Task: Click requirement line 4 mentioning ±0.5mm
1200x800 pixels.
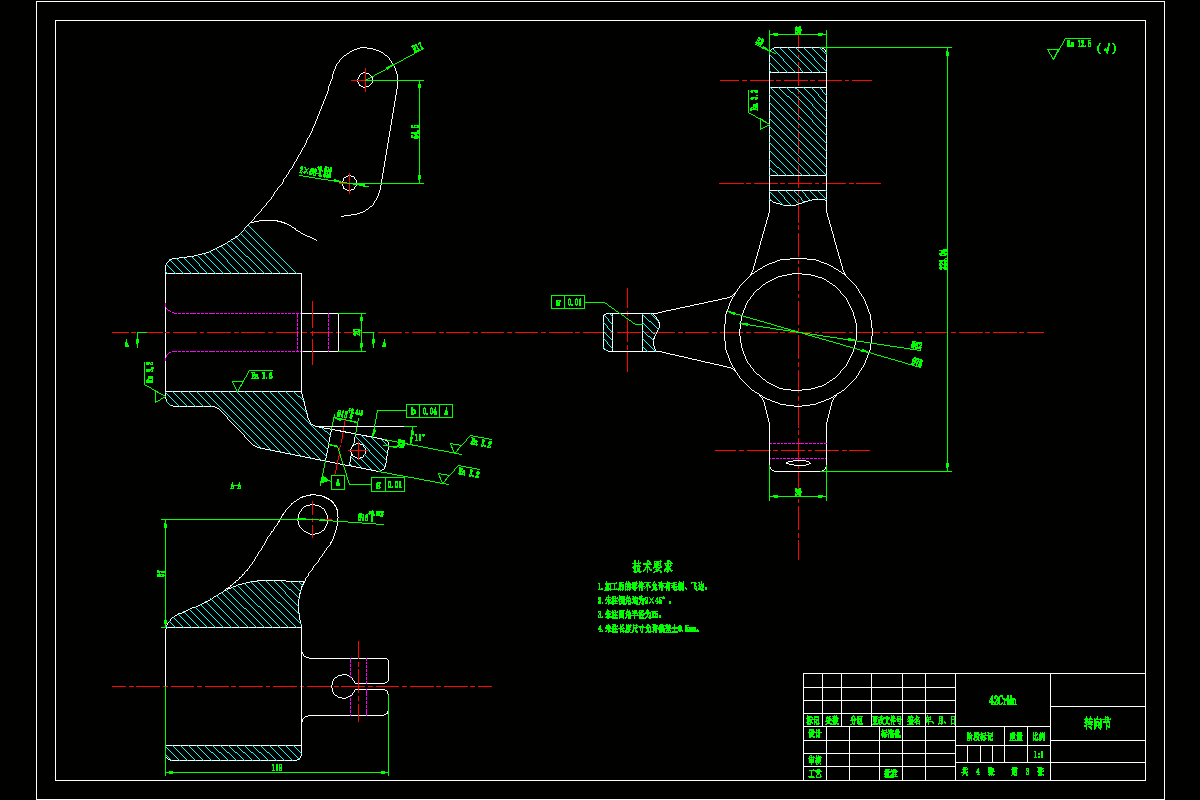Action: [x=648, y=629]
